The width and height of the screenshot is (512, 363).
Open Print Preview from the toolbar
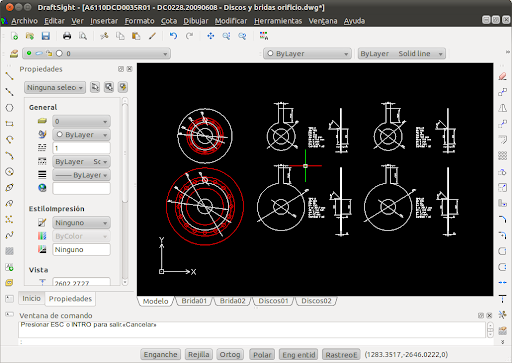click(83, 36)
